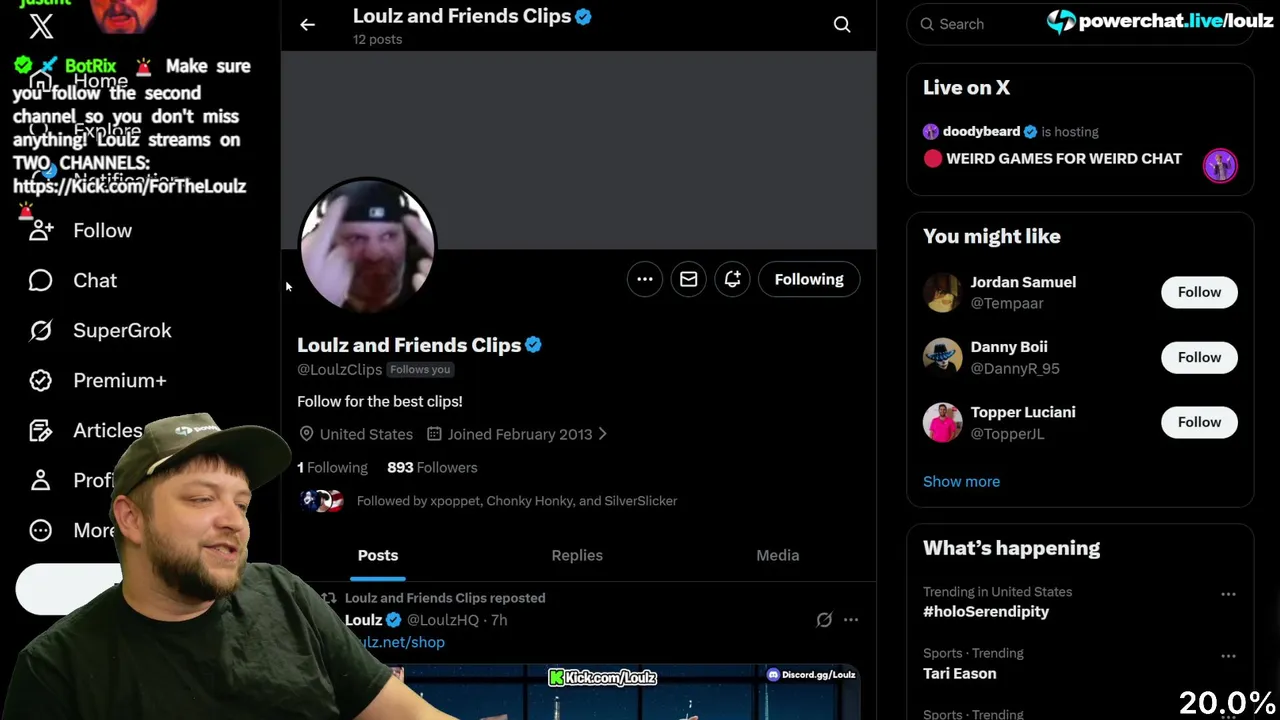This screenshot has width=1280, height=720.
Task: Expand Show more suggestions
Action: tap(961, 481)
